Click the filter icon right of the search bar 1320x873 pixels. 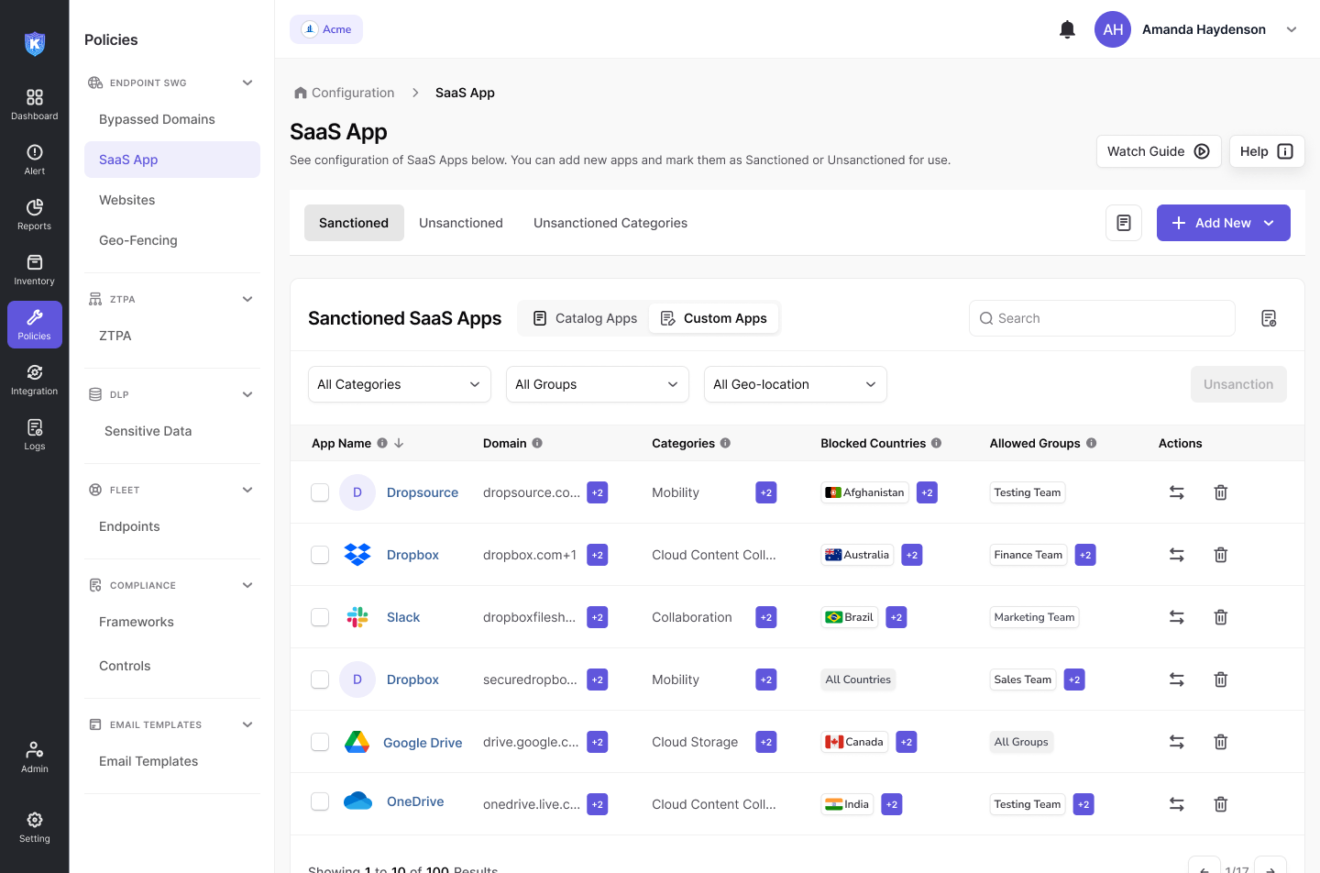(1268, 318)
